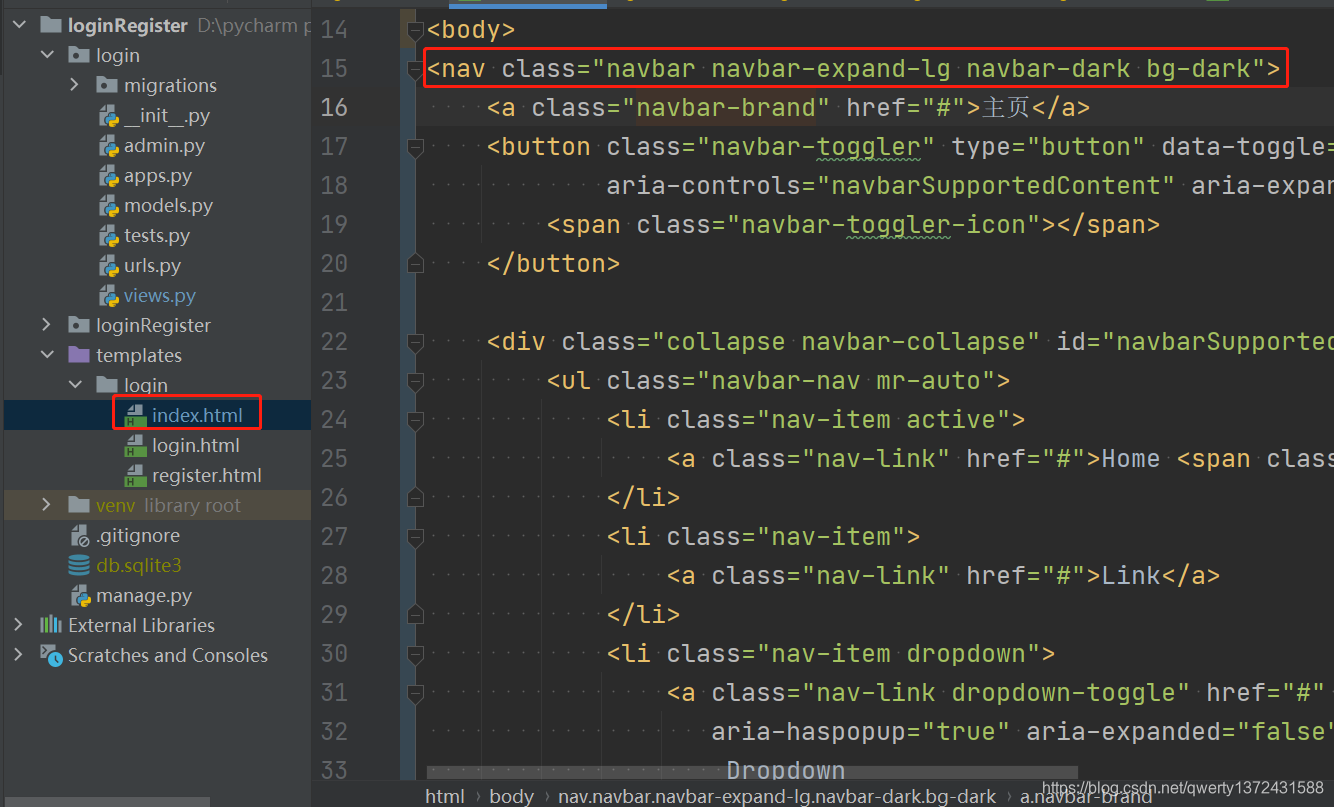
Task: Select manage.py in project tree
Action: point(144,595)
